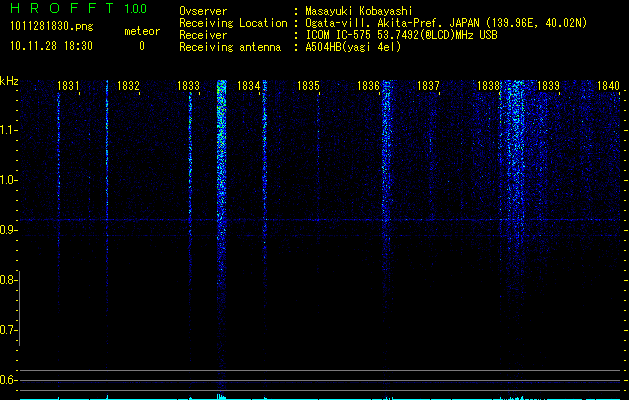Click the 0.7 kHz axis label

pyautogui.click(x=8, y=330)
